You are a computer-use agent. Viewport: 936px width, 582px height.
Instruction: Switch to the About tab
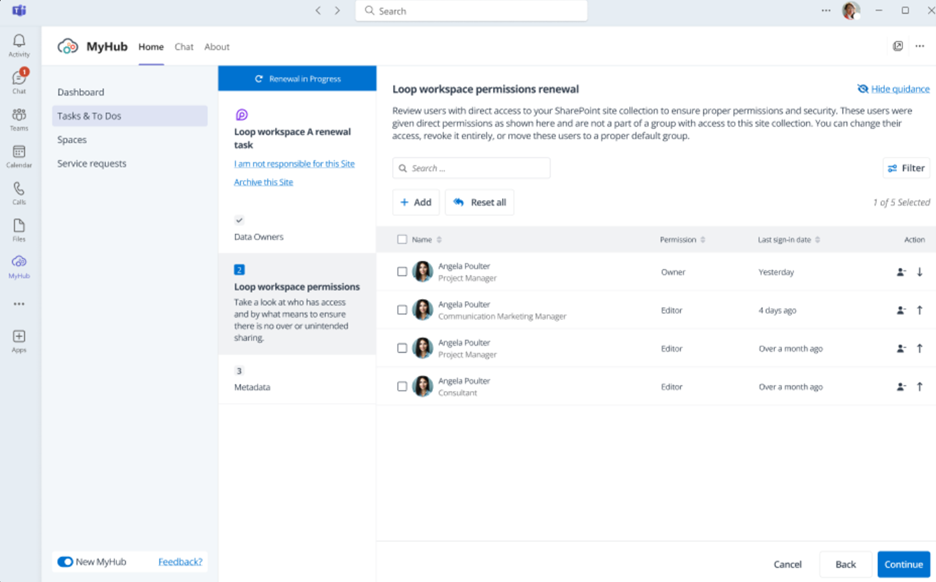click(x=217, y=47)
